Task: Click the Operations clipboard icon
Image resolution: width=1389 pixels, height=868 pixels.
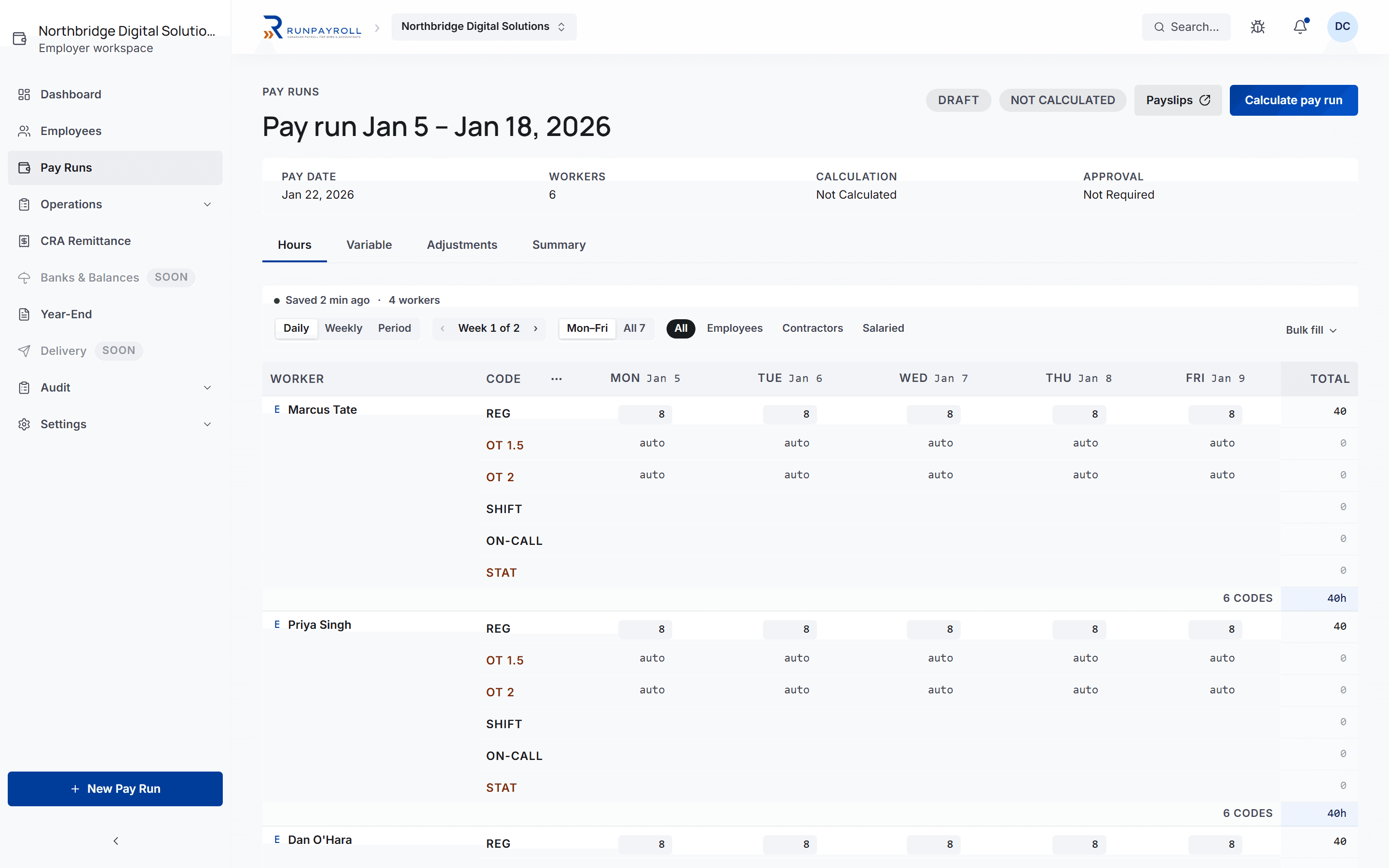Action: click(24, 204)
